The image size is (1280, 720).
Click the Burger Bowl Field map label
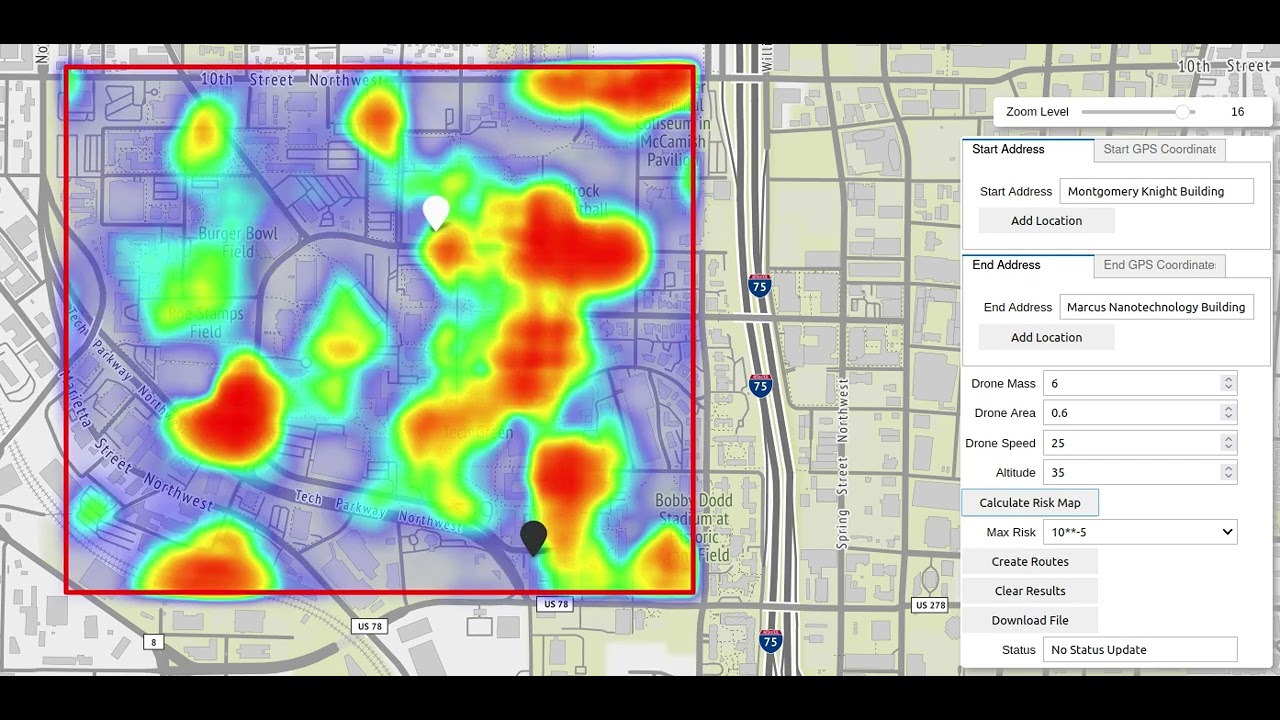coord(238,242)
